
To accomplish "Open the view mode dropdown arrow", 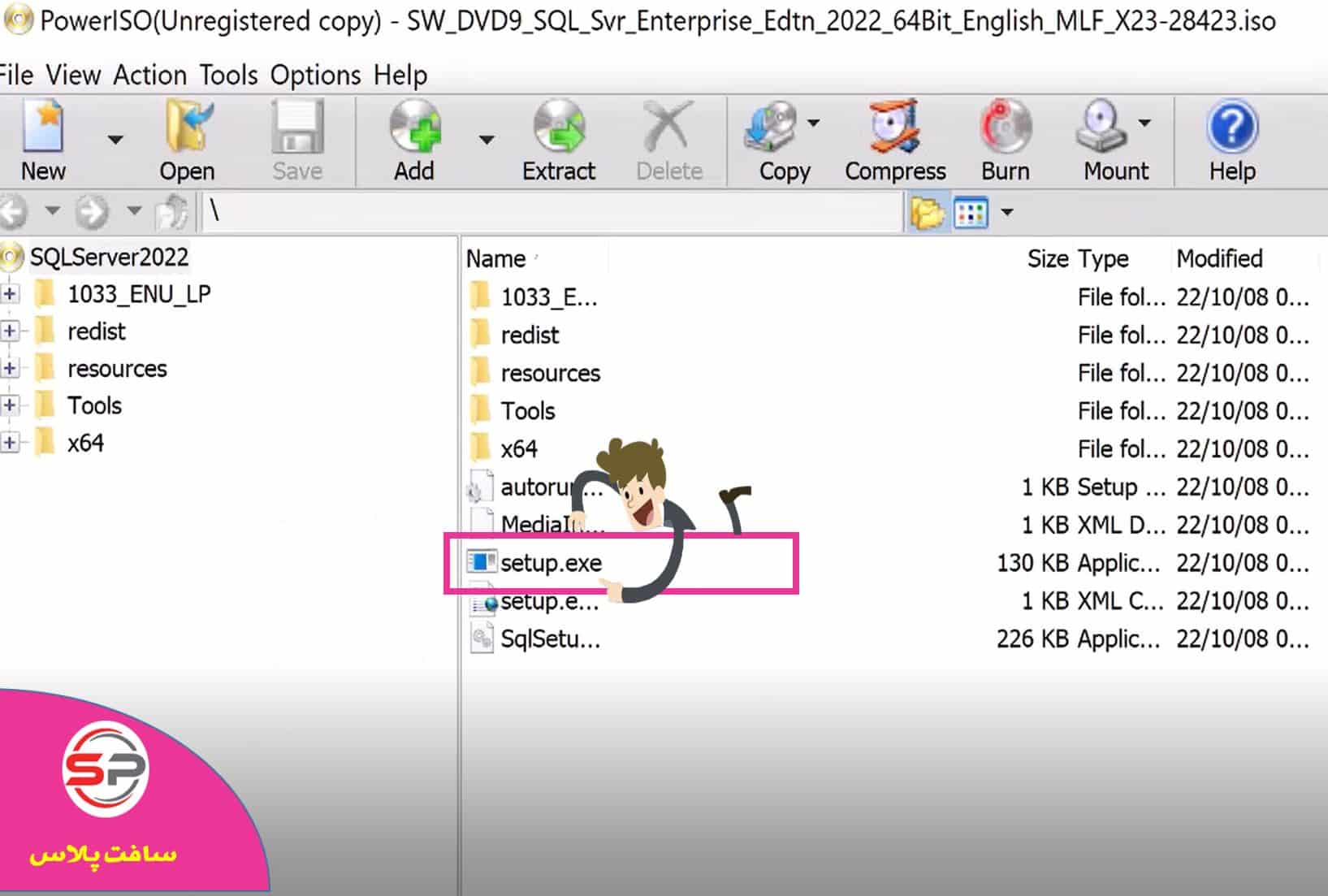I will pyautogui.click(x=1007, y=213).
